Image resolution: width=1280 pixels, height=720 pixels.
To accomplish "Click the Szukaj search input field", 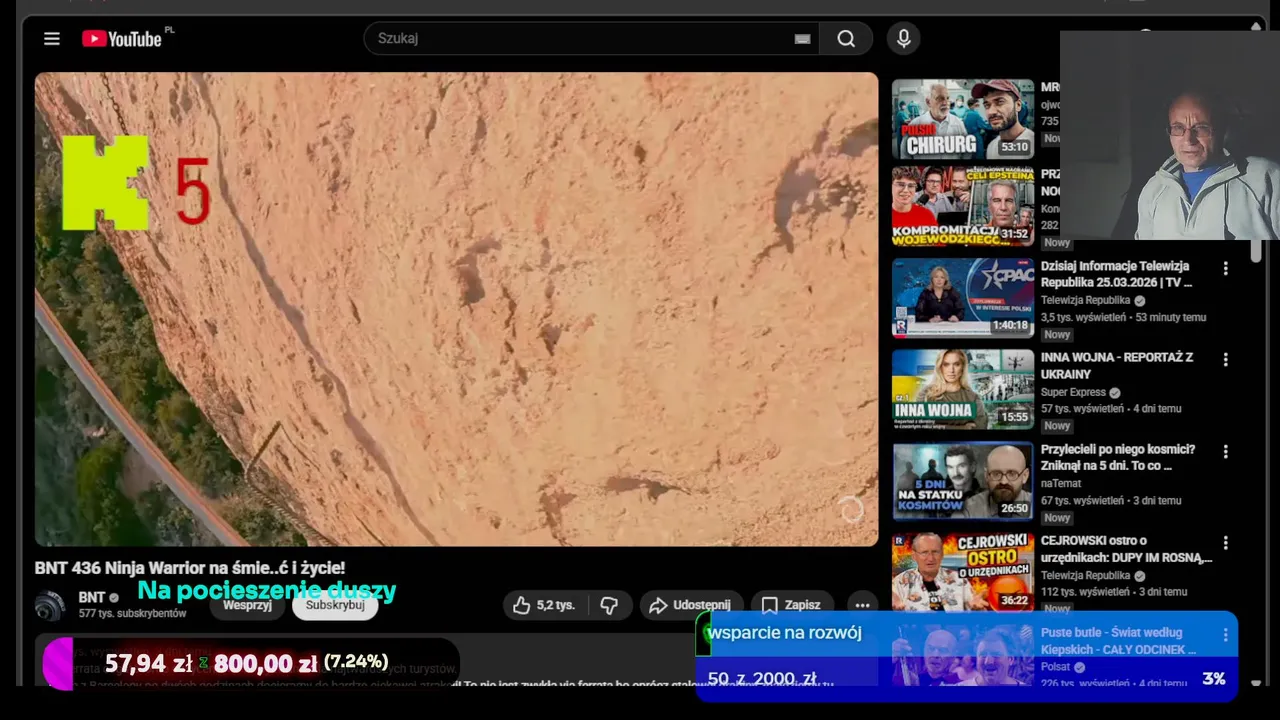I will (591, 38).
